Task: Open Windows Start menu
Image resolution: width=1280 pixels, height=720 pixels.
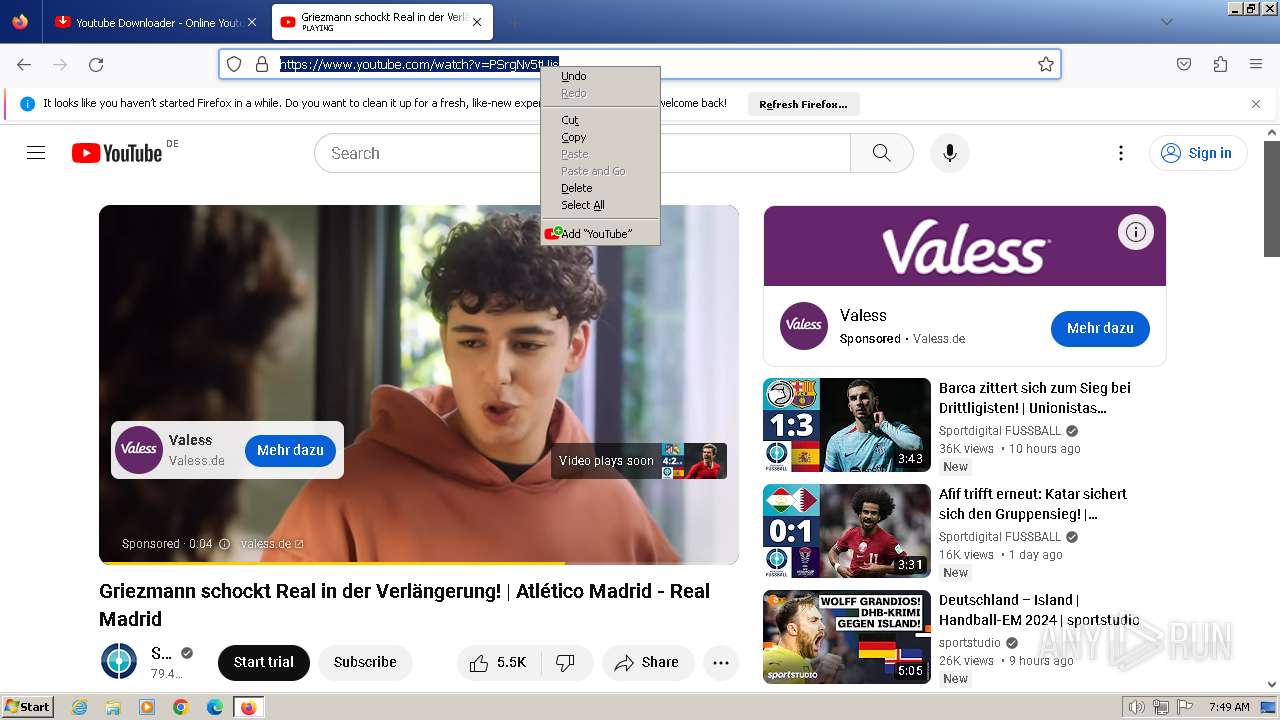Action: 27,707
